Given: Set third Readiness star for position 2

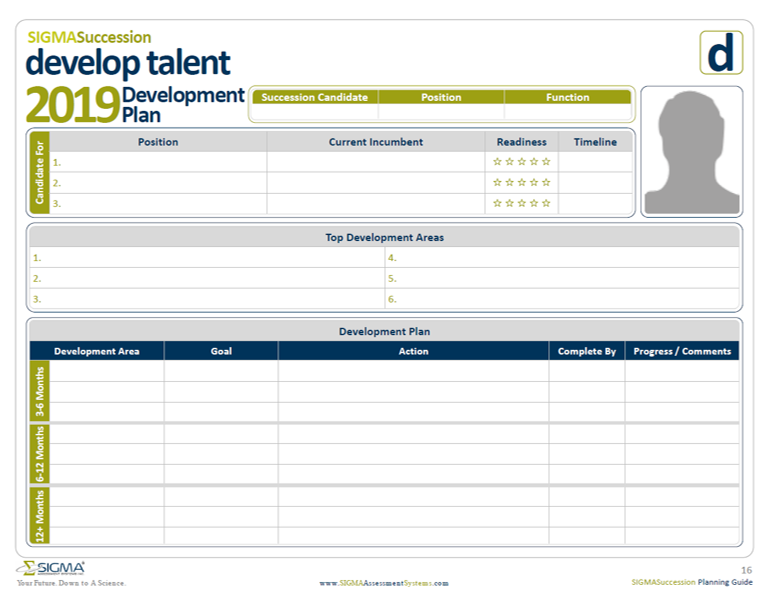Looking at the screenshot, I should 522,183.
